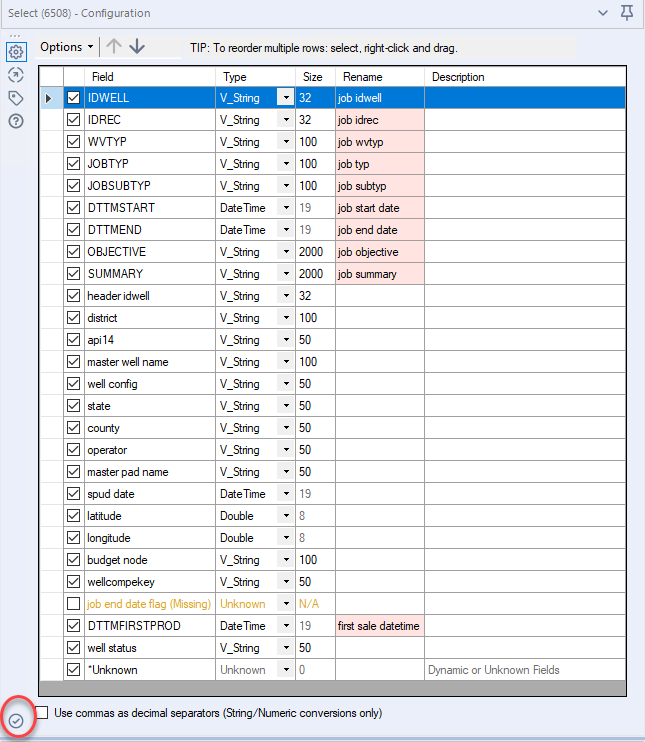Open type dropdown for longitude
Image resolution: width=645 pixels, height=742 pixels.
tap(286, 538)
